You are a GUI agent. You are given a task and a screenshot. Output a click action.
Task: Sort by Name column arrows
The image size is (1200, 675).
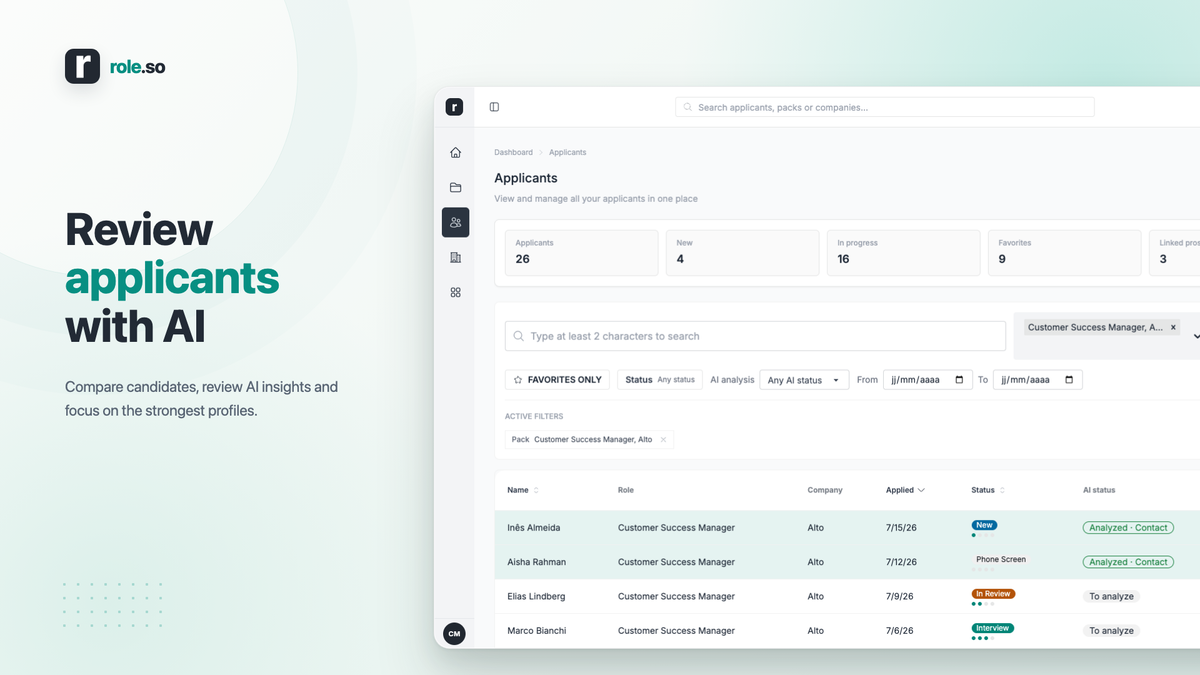pos(536,490)
